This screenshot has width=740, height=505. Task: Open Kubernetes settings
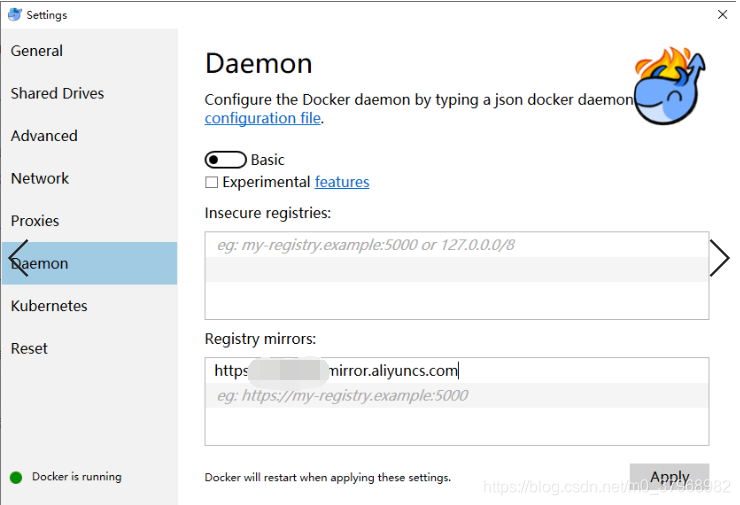click(x=49, y=306)
